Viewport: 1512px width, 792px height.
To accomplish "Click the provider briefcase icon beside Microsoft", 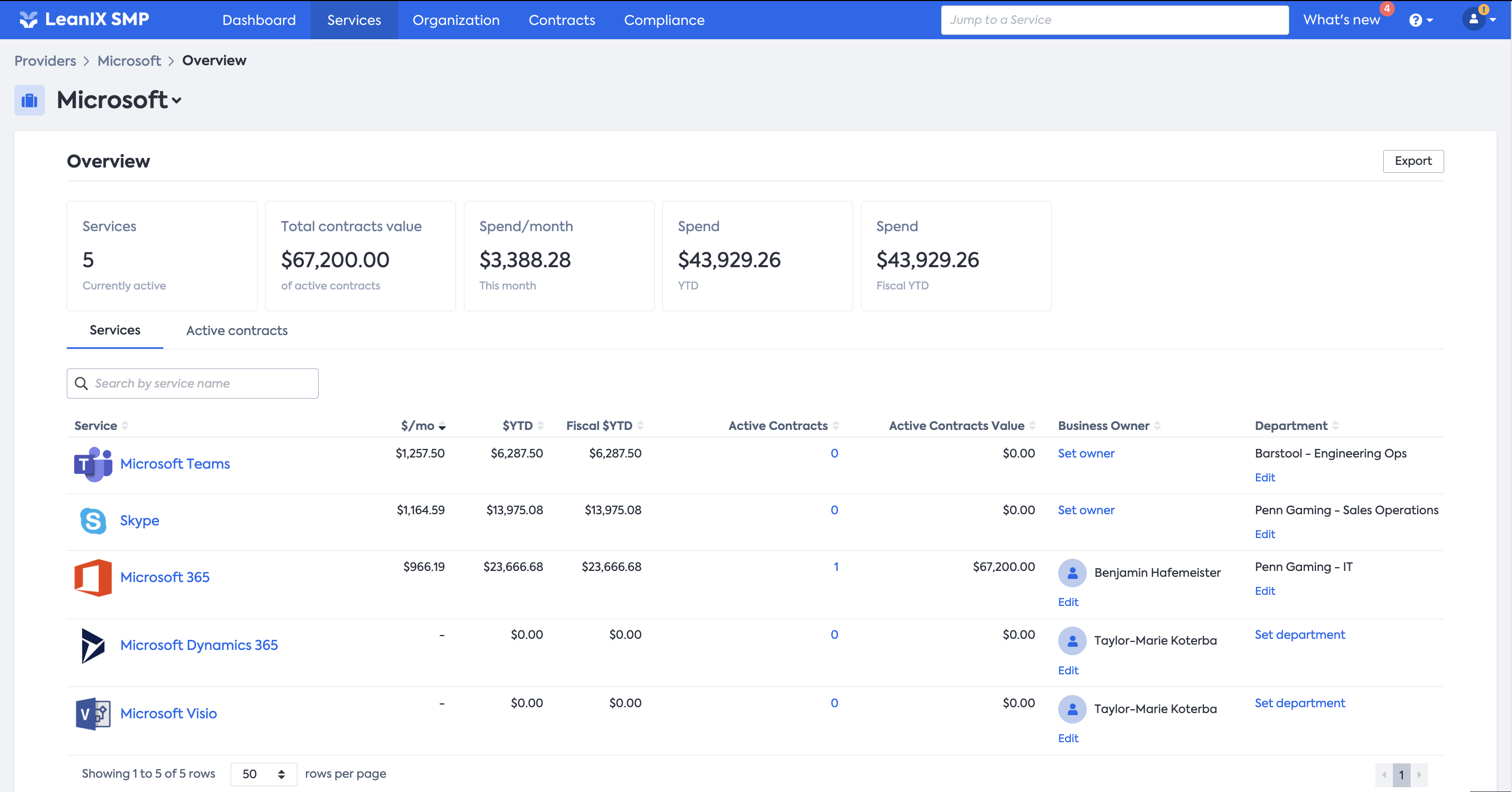I will click(x=29, y=100).
